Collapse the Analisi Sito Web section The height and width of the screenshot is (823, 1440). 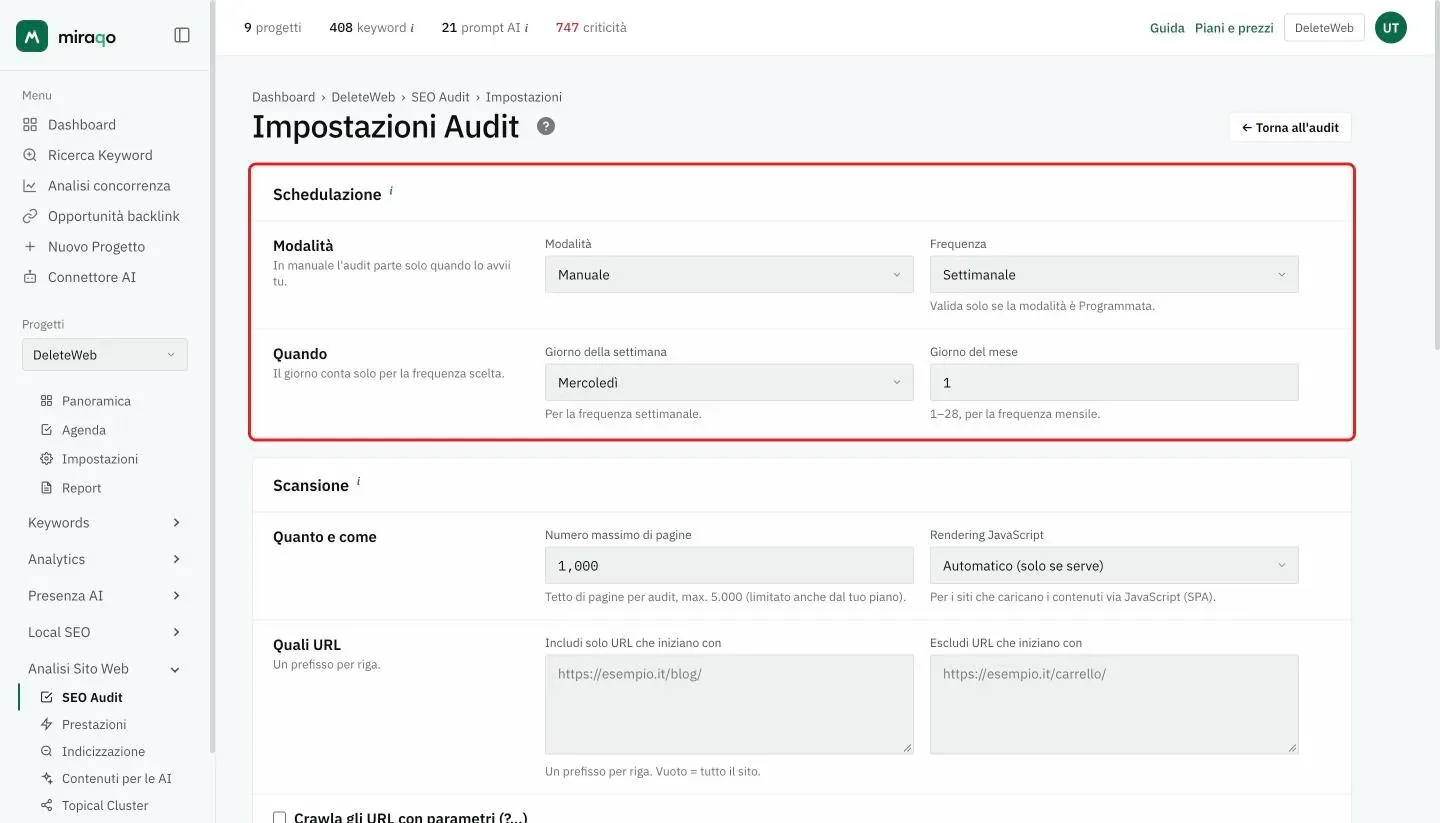point(104,669)
